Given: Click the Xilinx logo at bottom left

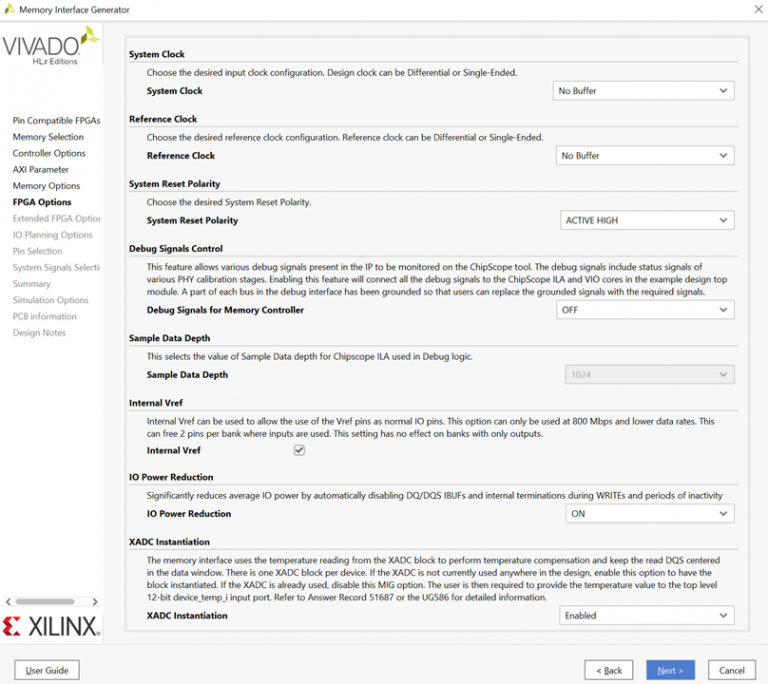Looking at the screenshot, I should click(x=51, y=627).
